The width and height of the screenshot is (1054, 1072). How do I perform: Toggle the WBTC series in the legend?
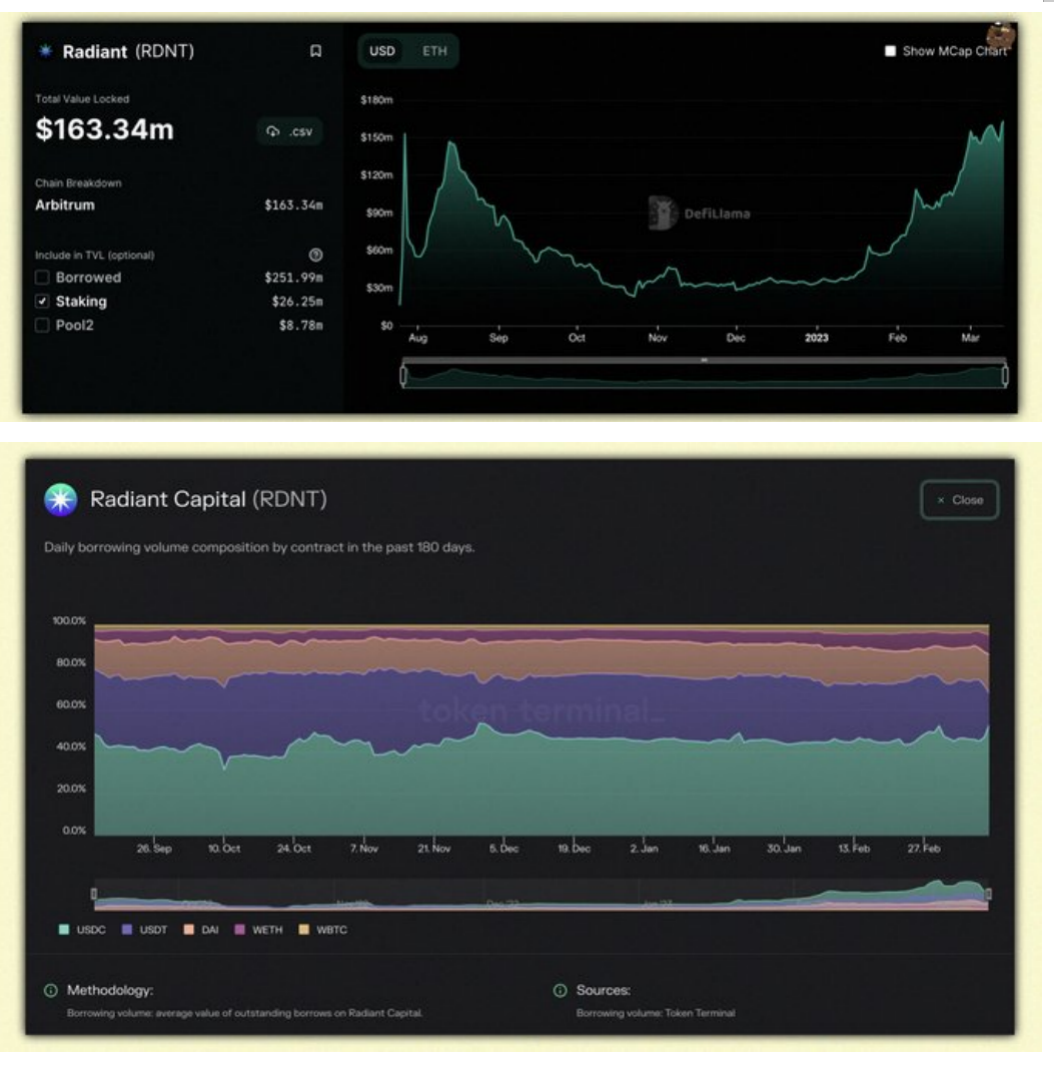(x=323, y=930)
